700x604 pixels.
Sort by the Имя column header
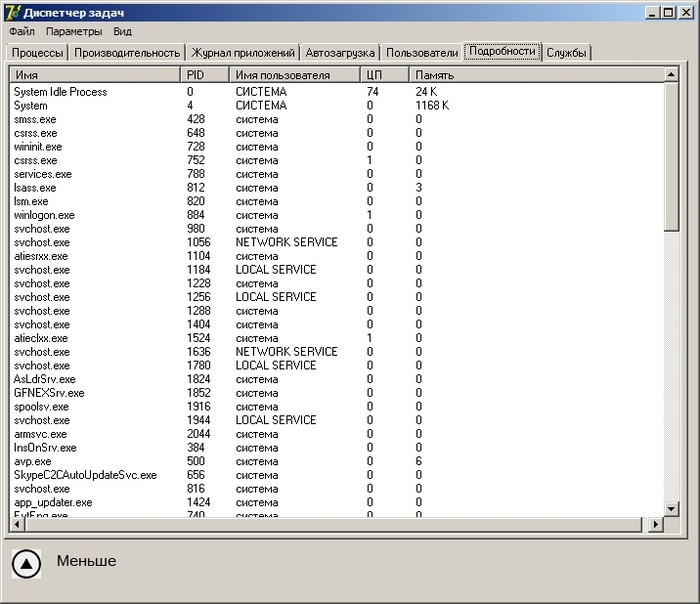[95, 75]
